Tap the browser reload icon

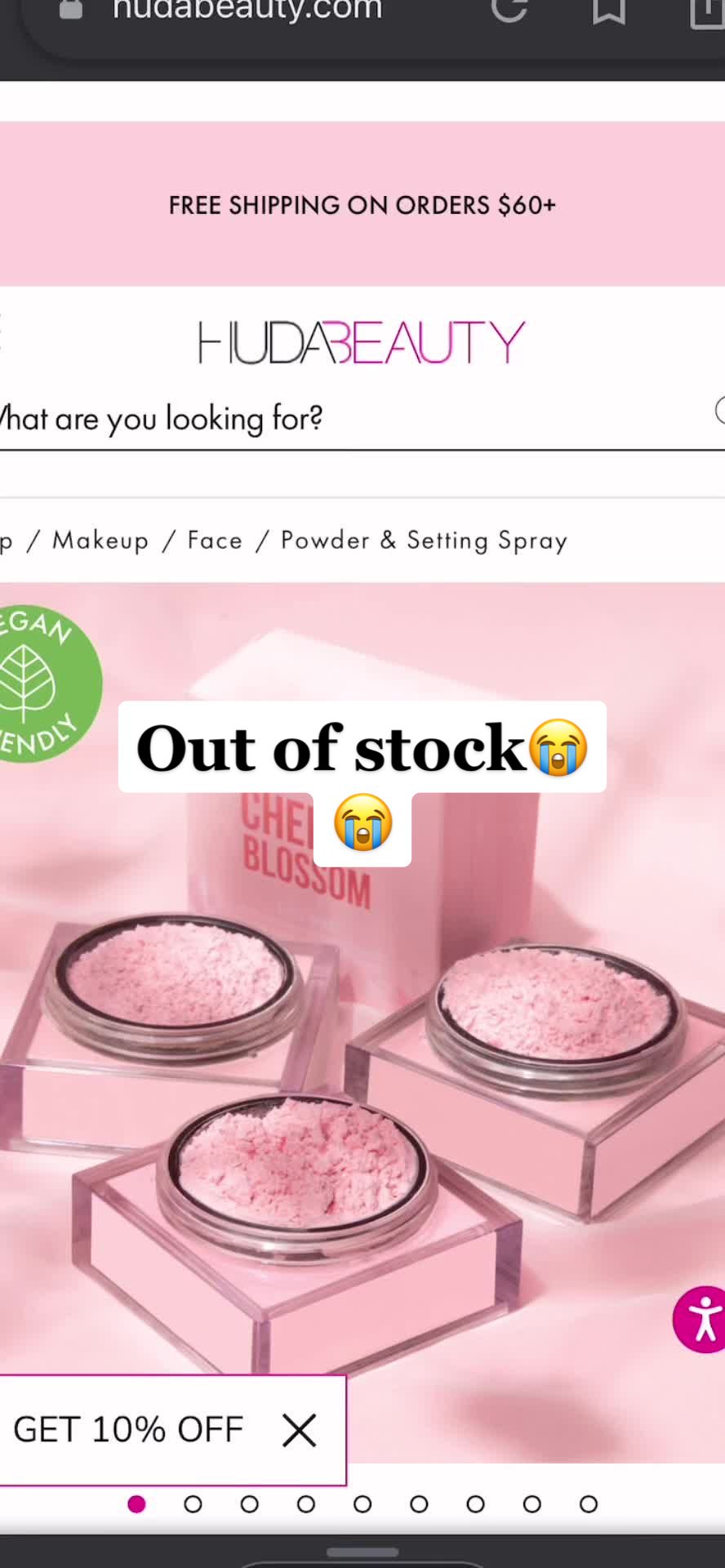pos(509,10)
